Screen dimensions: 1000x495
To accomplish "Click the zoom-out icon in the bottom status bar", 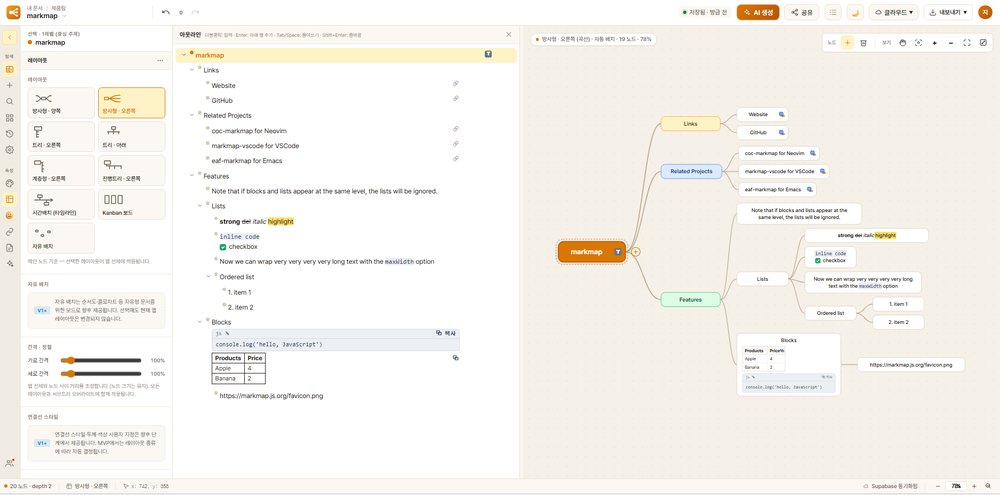I will (x=938, y=486).
